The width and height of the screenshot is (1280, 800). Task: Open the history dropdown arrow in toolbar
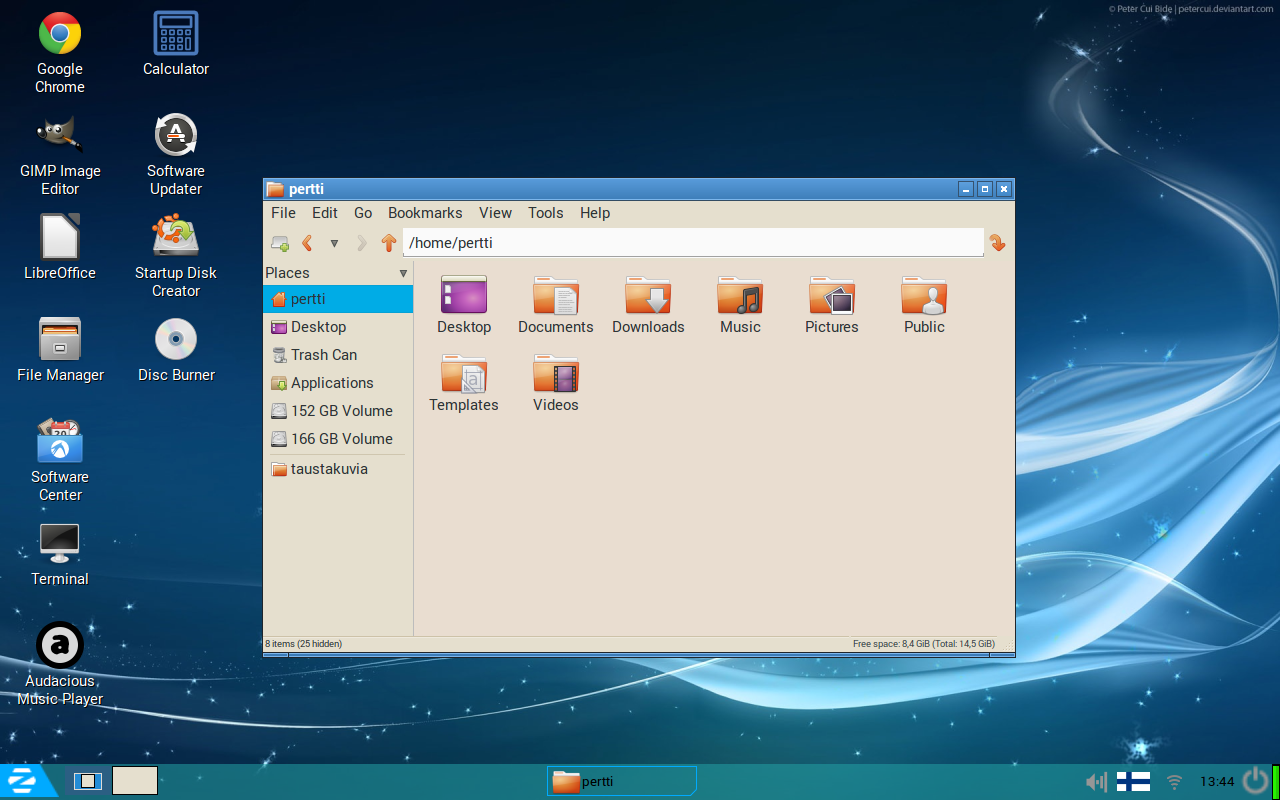click(x=334, y=243)
